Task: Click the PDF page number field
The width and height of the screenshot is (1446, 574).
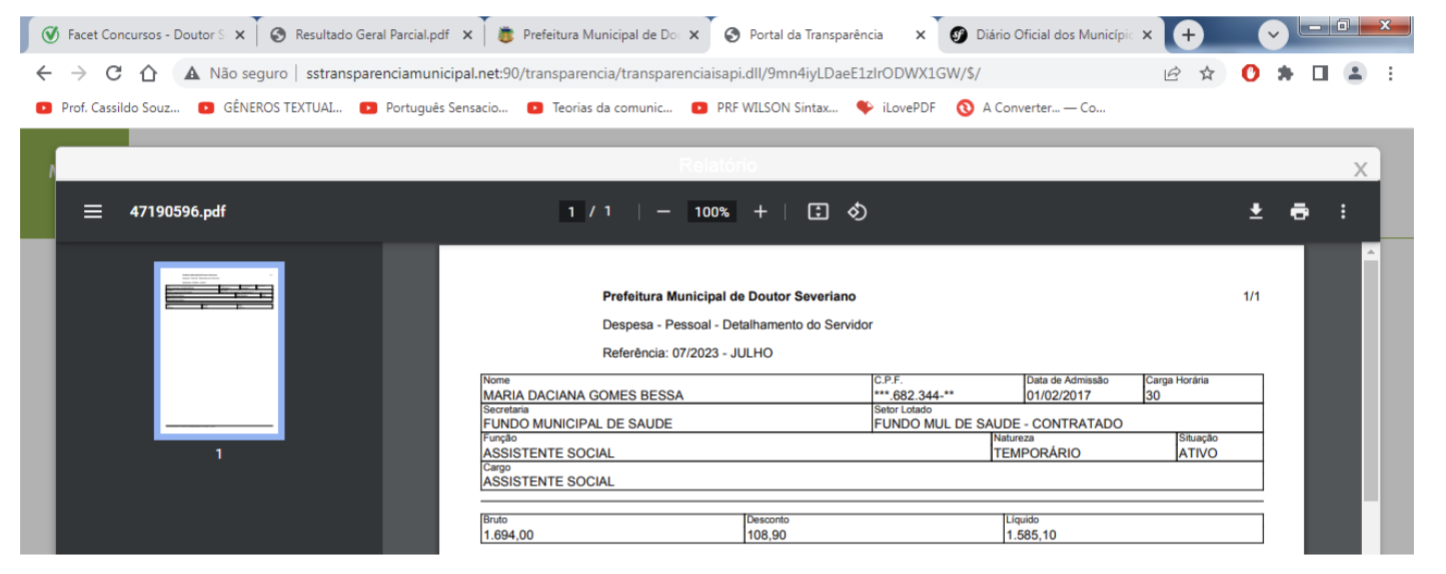Action: point(571,212)
